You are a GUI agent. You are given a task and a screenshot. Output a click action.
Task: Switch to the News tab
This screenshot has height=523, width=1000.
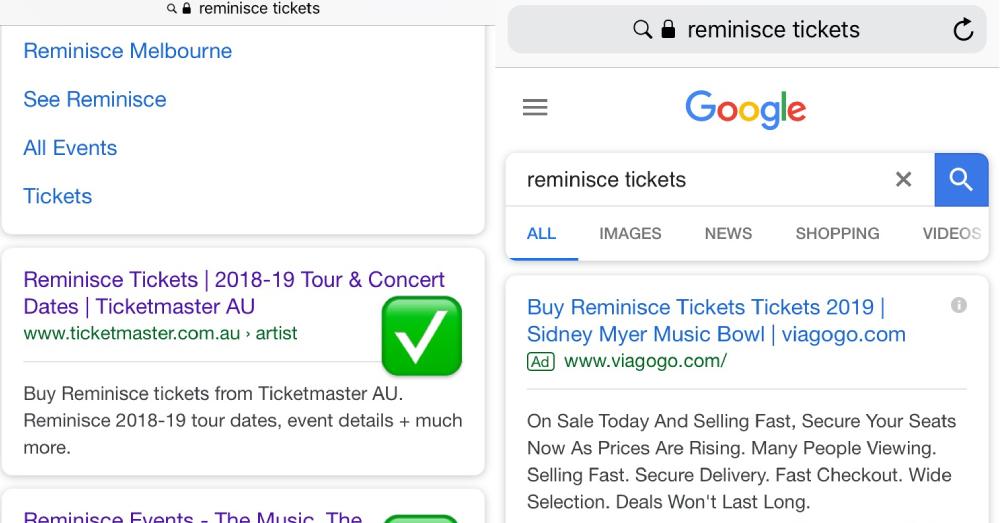tap(728, 233)
